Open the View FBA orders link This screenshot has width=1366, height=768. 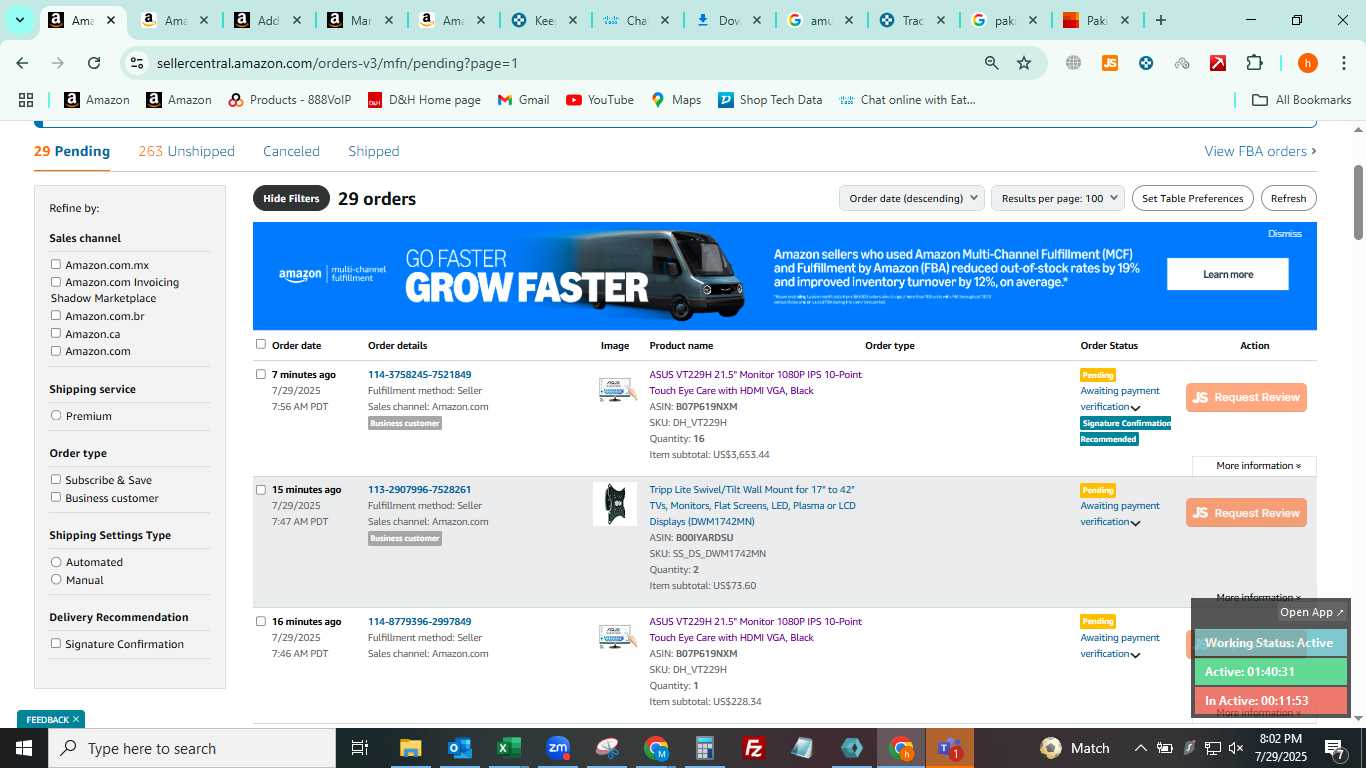[1260, 151]
